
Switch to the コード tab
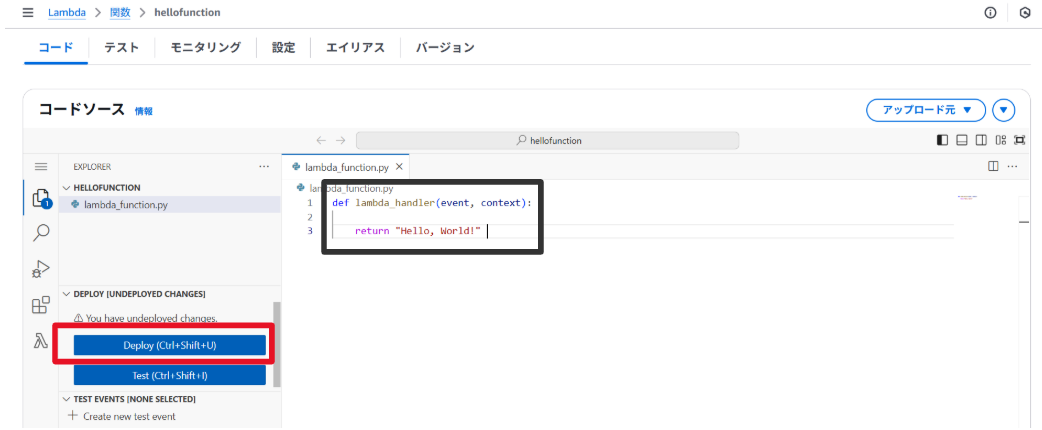coord(55,47)
